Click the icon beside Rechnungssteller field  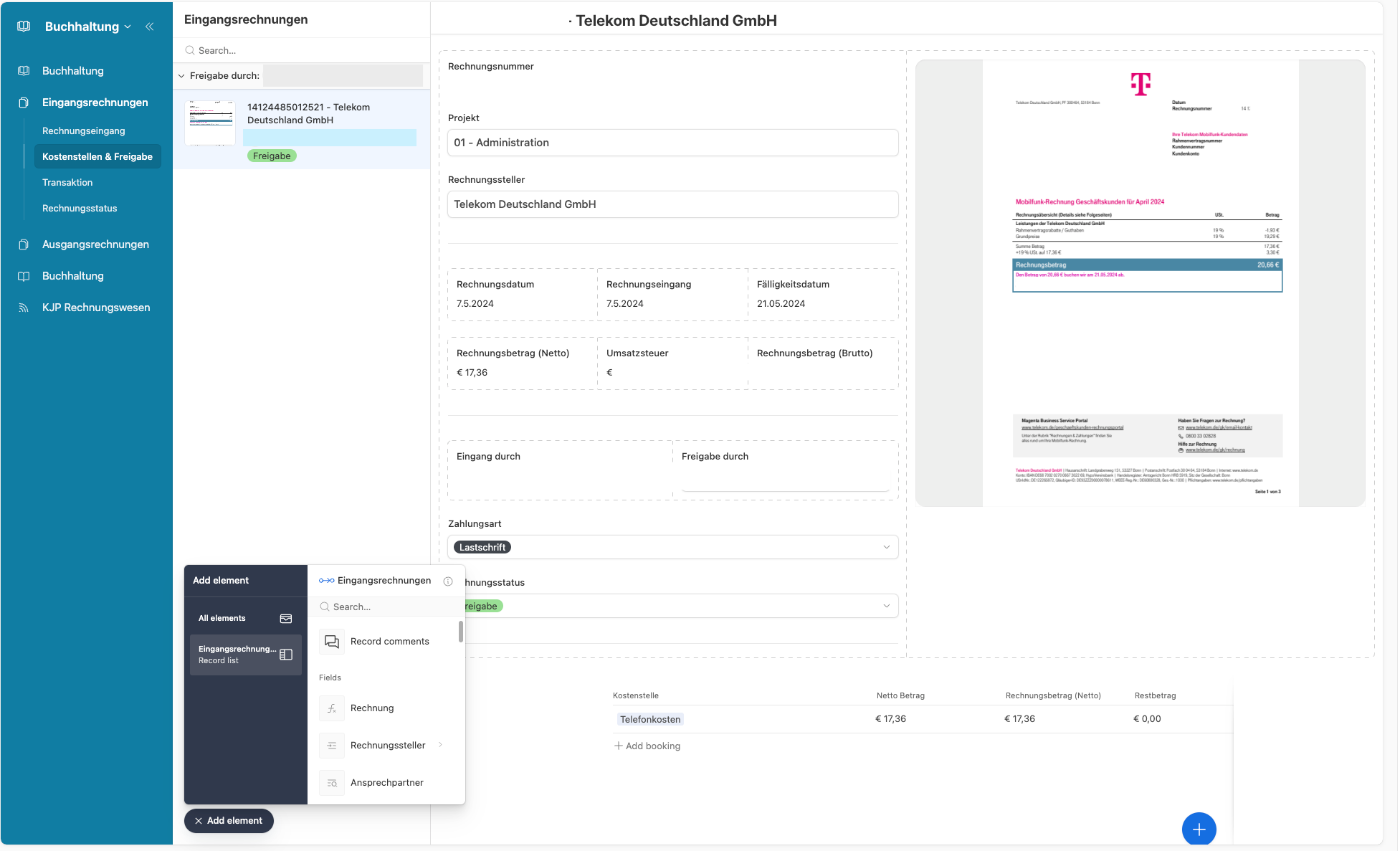(332, 746)
